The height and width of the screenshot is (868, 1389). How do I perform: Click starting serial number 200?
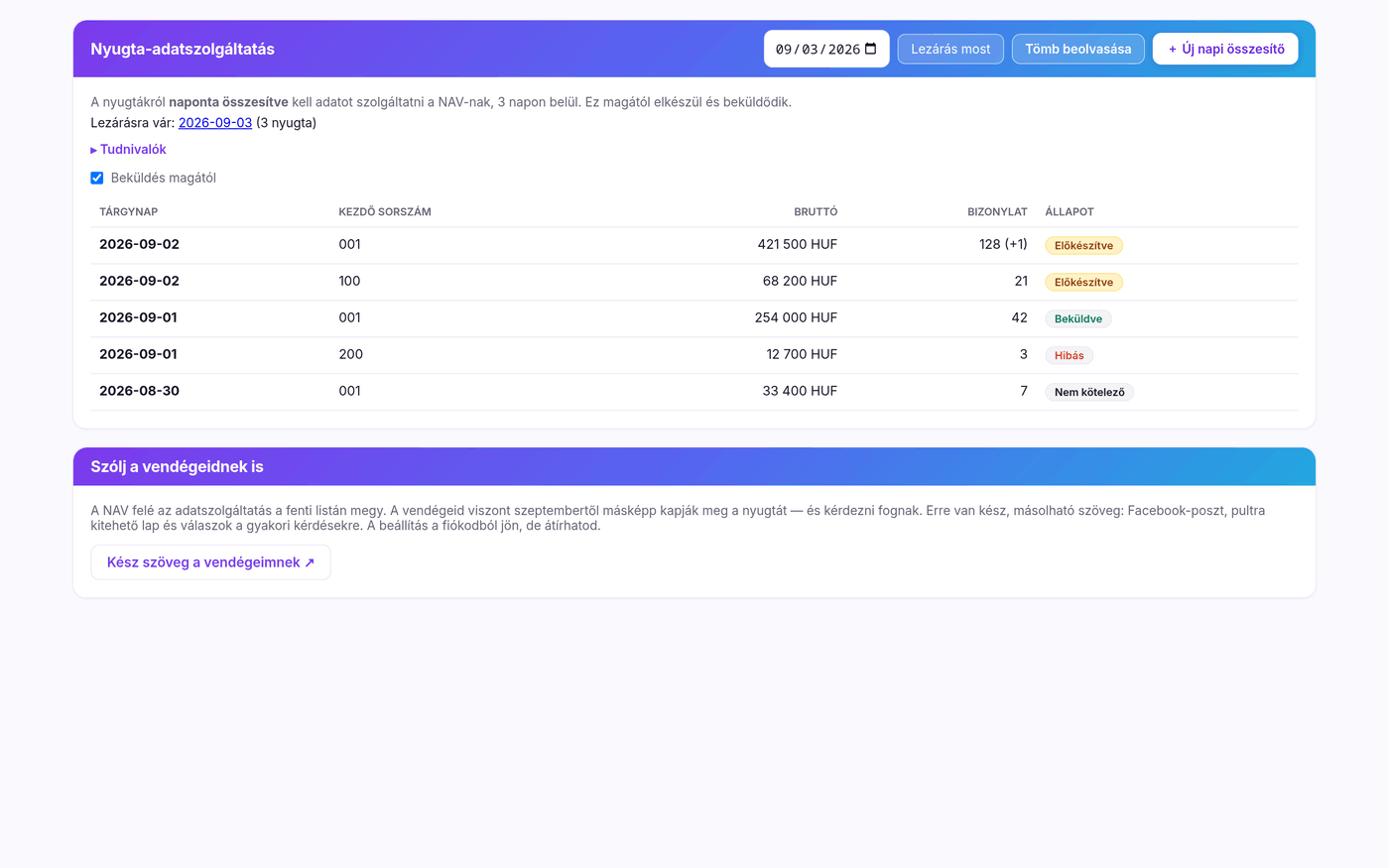pyautogui.click(x=351, y=354)
